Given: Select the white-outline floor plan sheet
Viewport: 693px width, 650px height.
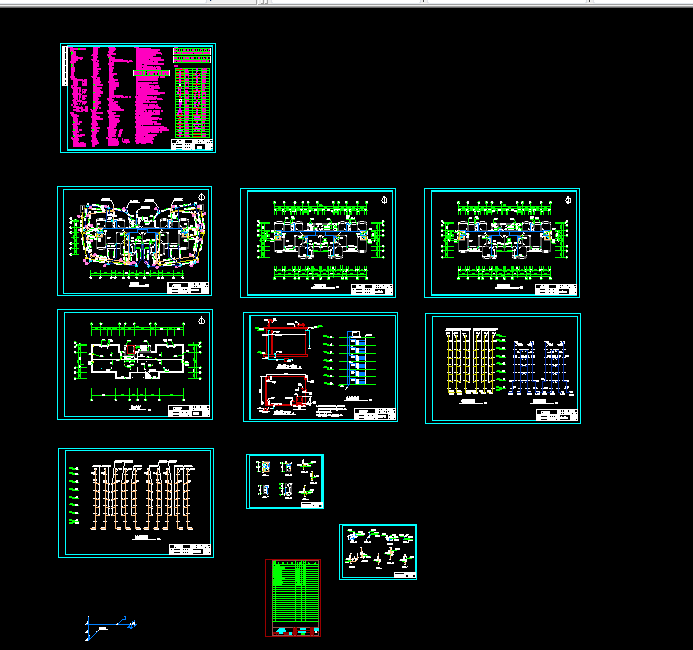Looking at the screenshot, I should [135, 365].
